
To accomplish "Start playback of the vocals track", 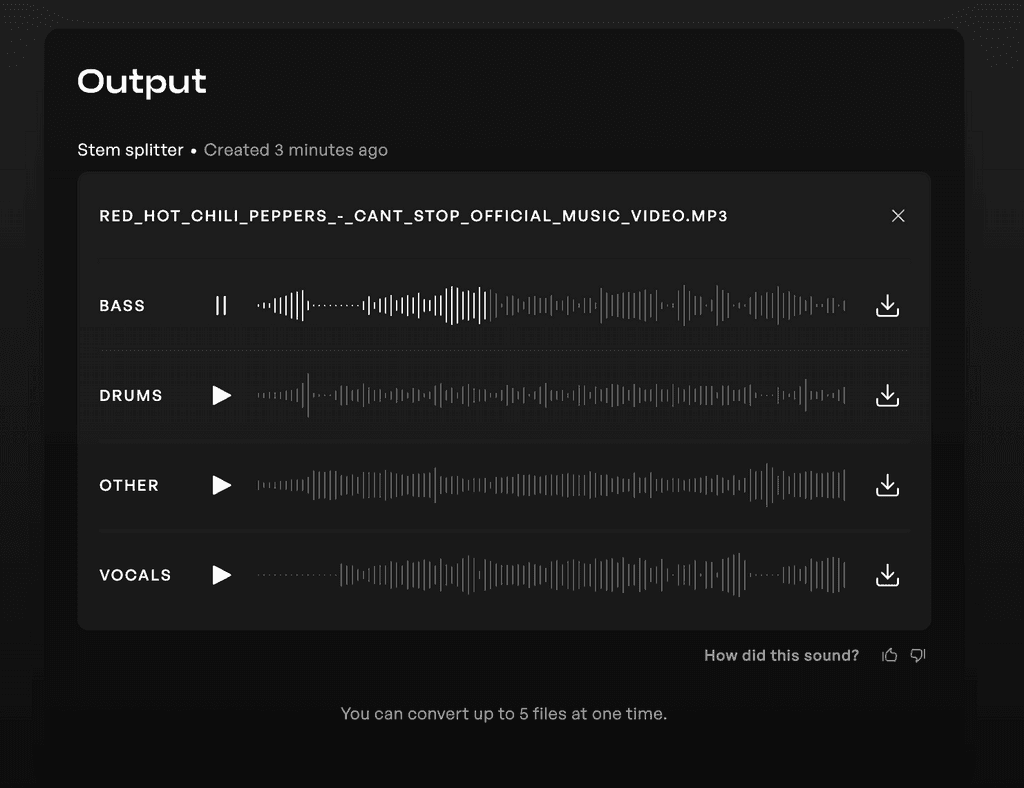I will pyautogui.click(x=221, y=575).
